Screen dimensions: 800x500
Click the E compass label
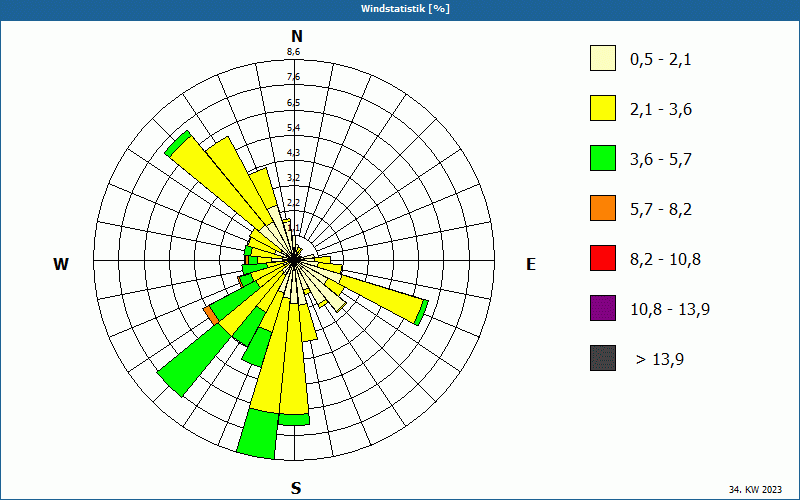(531, 264)
